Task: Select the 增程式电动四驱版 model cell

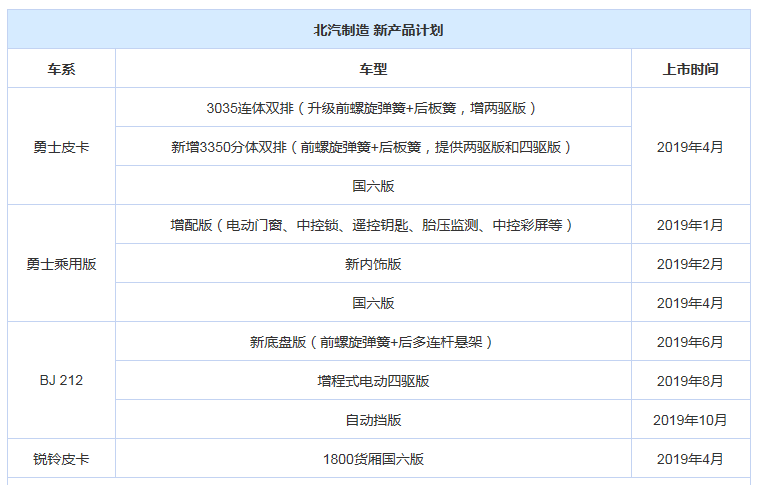Action: click(x=373, y=381)
